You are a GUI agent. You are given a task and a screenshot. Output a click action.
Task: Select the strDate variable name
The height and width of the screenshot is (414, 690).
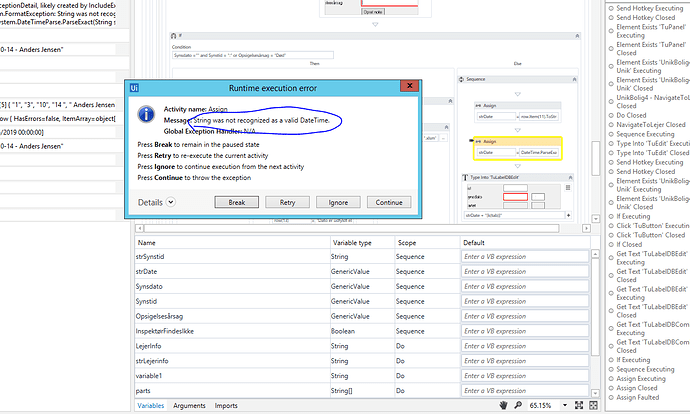coord(147,271)
